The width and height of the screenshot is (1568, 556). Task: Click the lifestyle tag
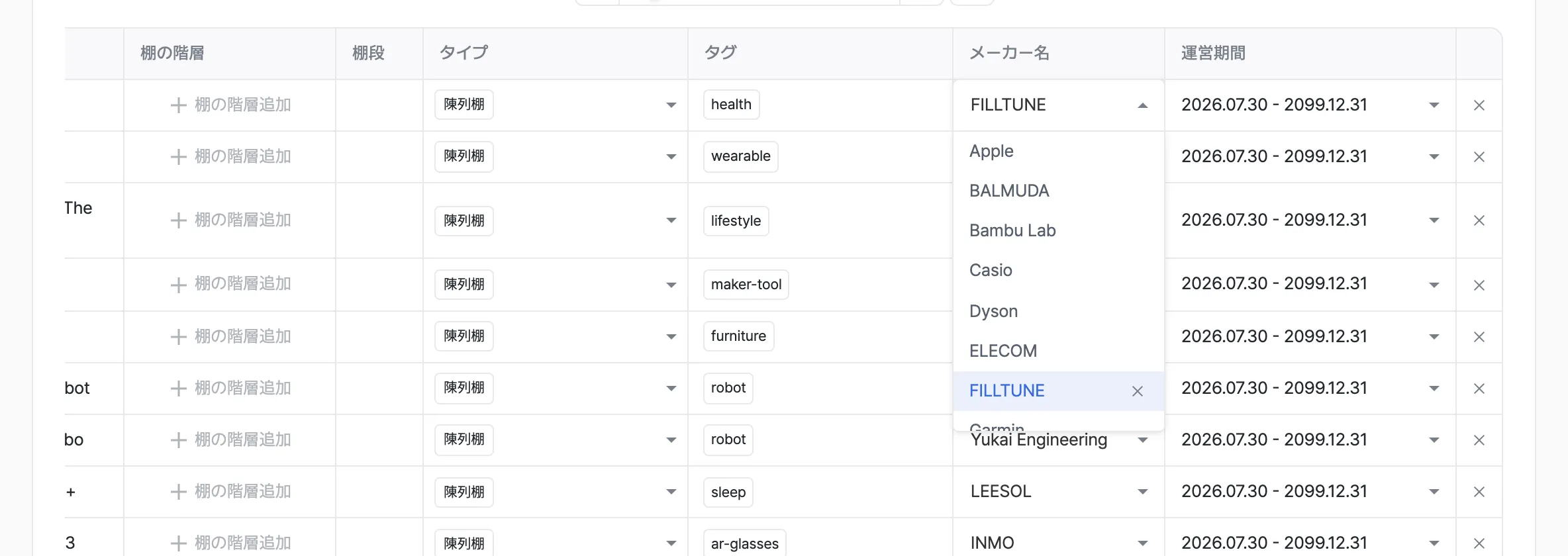[736, 220]
